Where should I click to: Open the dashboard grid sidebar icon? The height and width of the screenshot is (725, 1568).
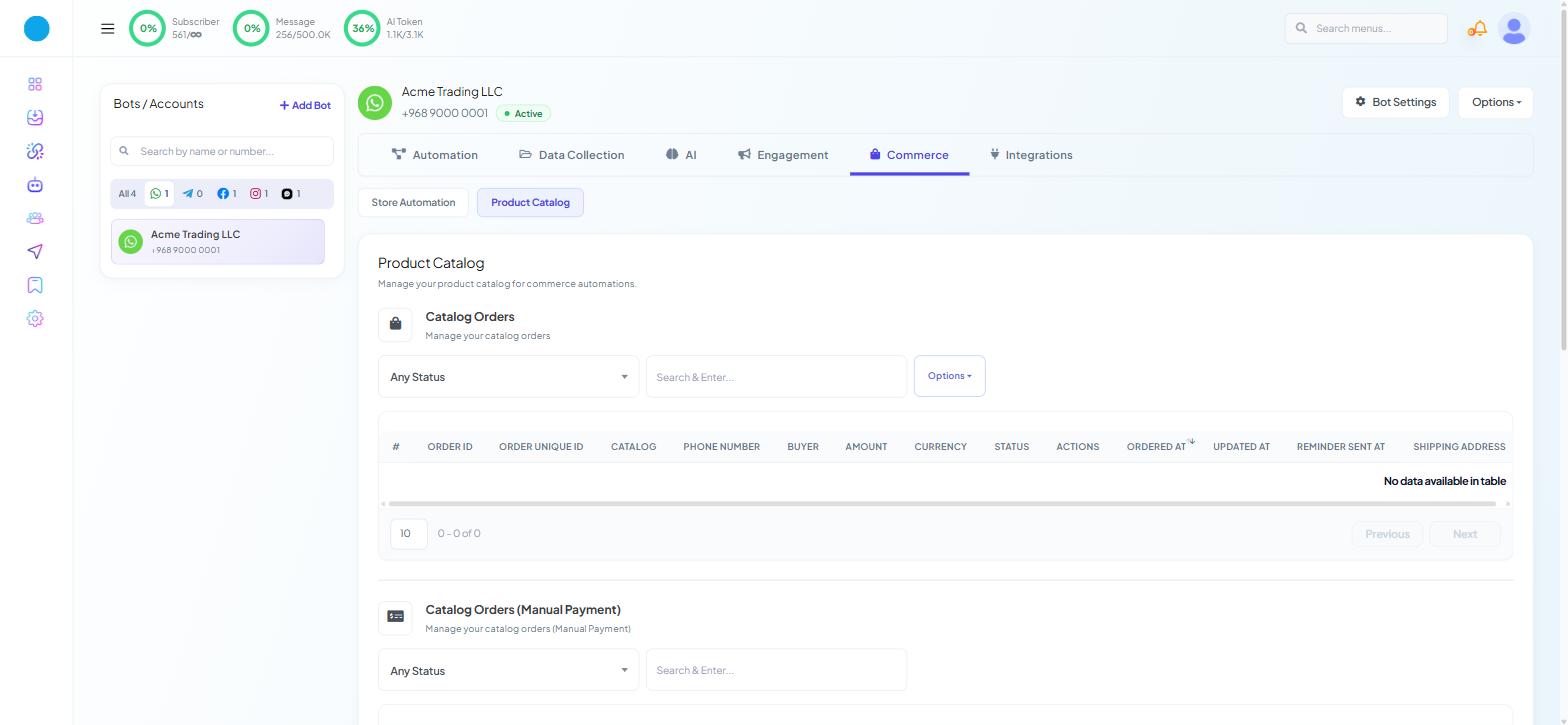pos(35,84)
